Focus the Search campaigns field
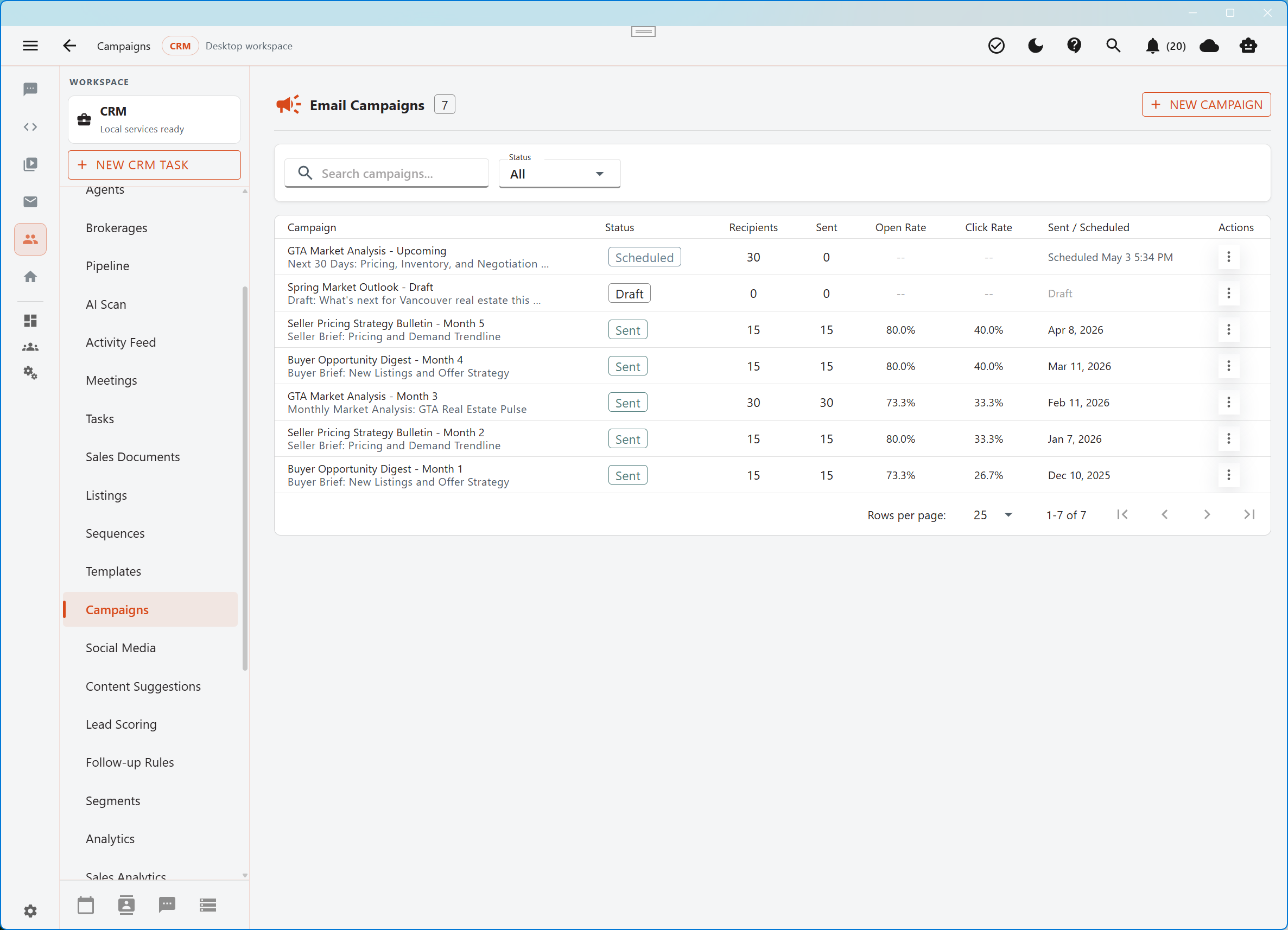 click(x=386, y=173)
